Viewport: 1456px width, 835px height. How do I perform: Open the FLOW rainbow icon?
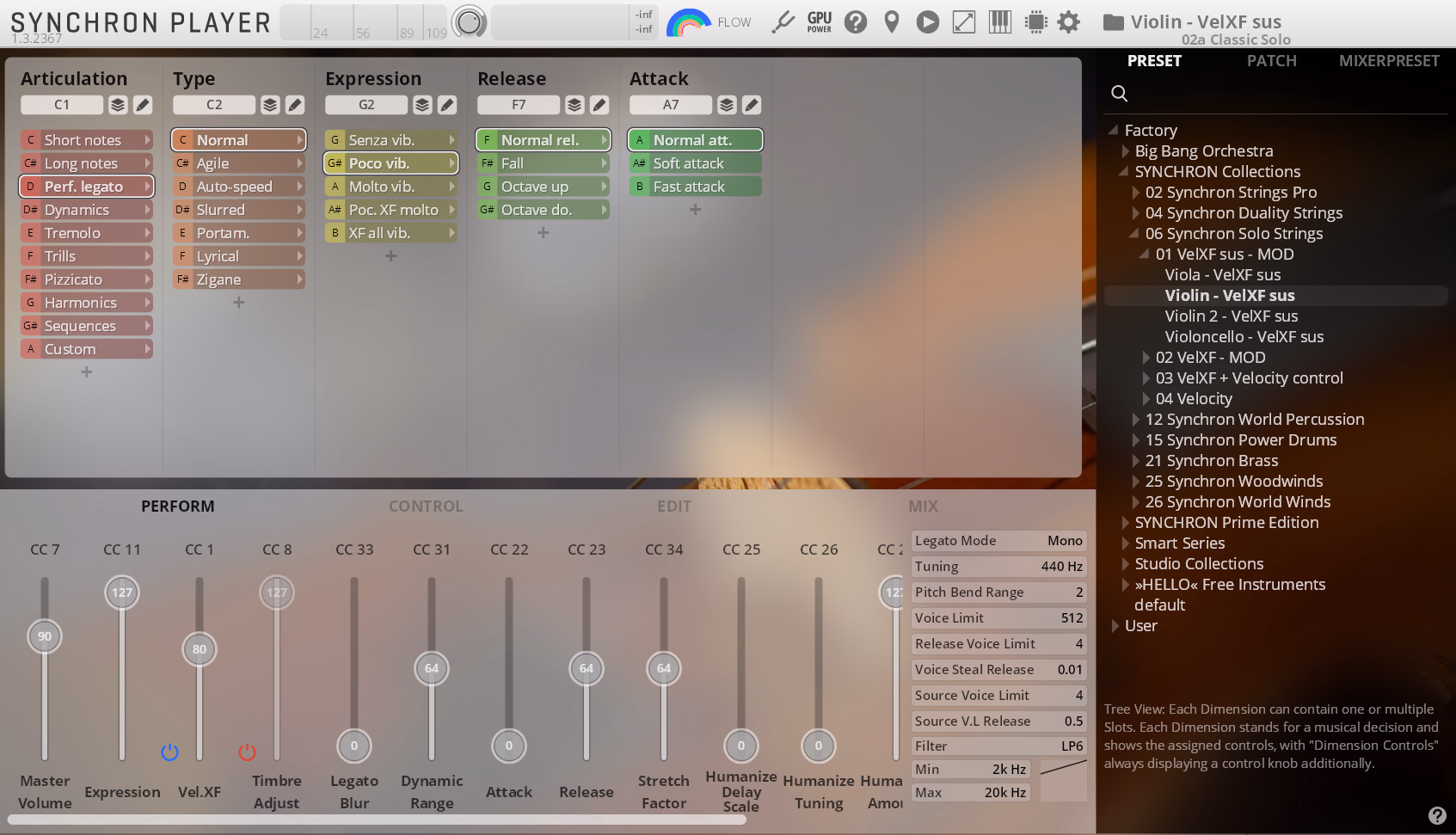(x=689, y=22)
